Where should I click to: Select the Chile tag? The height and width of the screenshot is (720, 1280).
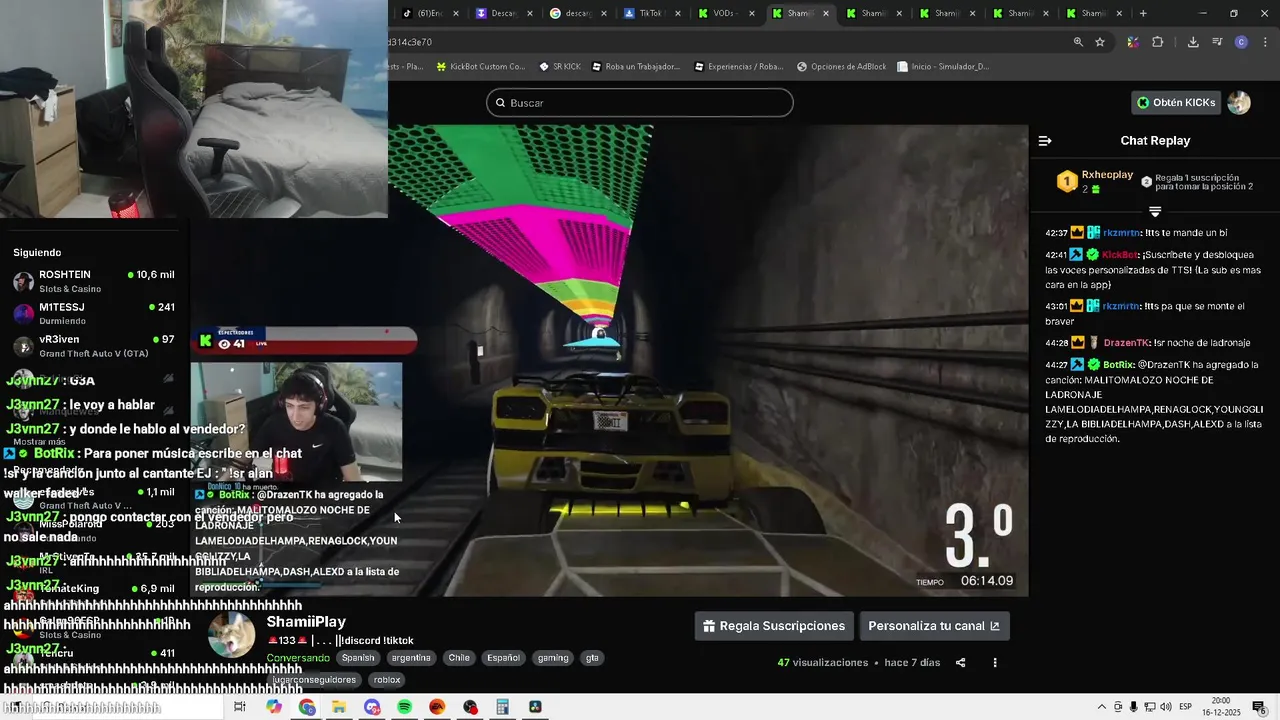pyautogui.click(x=459, y=658)
